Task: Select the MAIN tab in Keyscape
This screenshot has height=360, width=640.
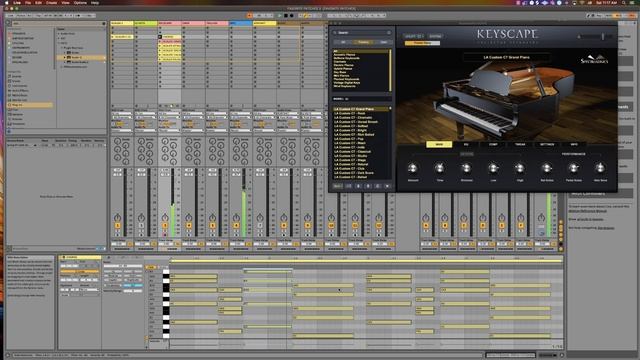Action: [x=439, y=144]
